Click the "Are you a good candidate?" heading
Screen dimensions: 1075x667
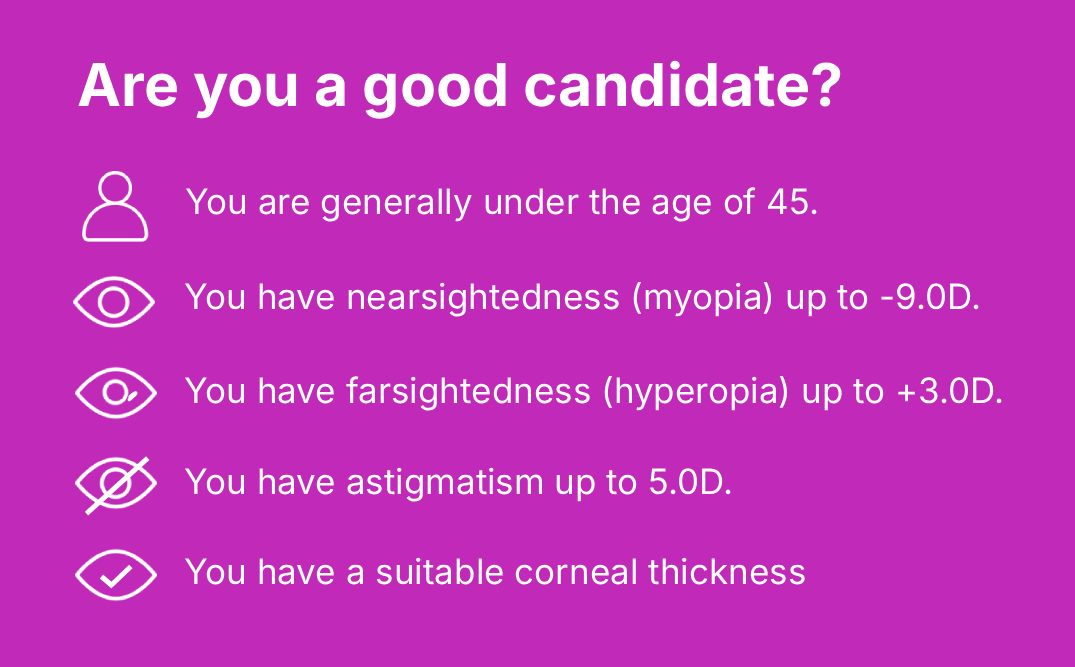click(x=459, y=87)
